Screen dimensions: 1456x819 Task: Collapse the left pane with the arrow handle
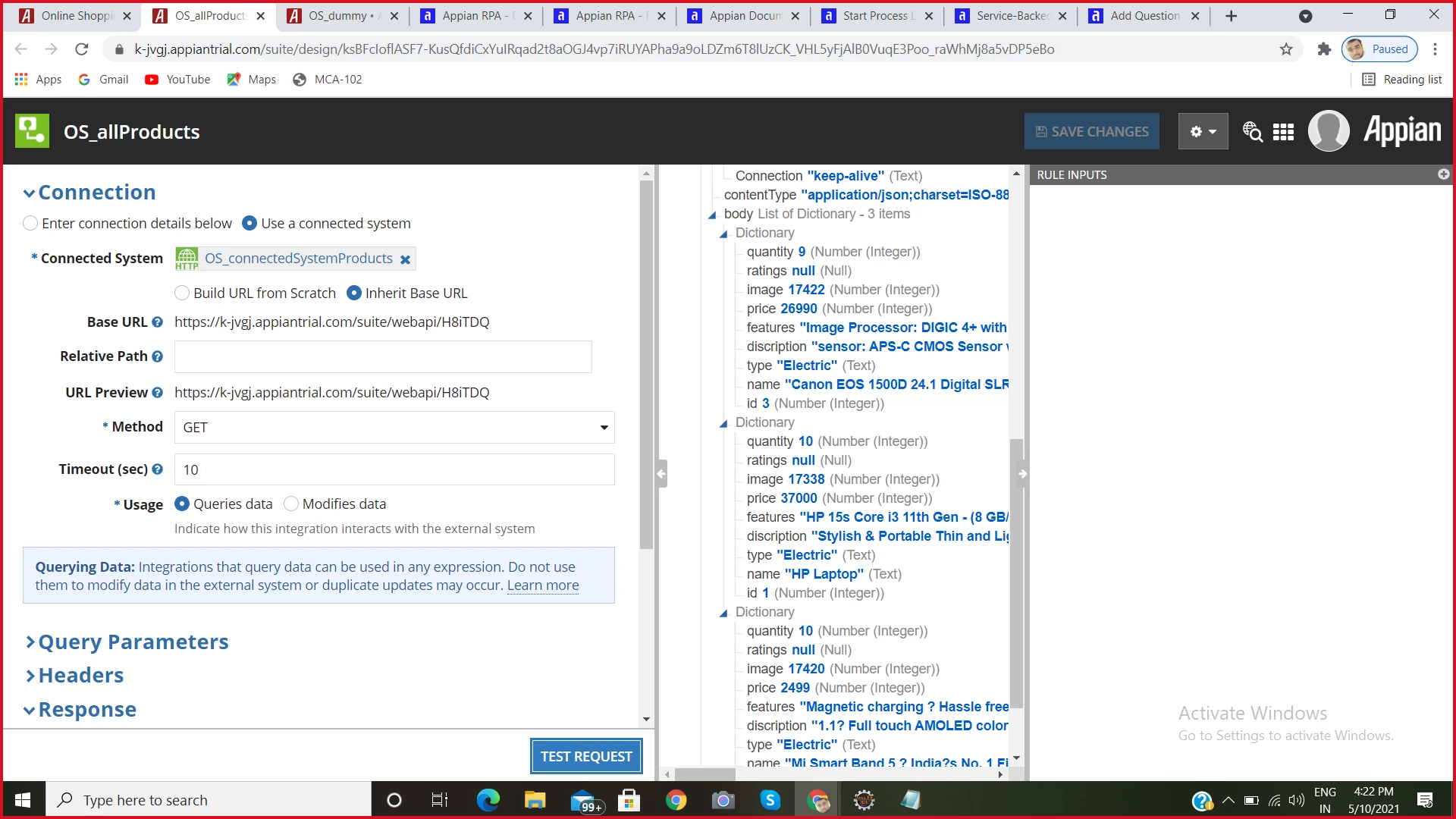pyautogui.click(x=661, y=474)
